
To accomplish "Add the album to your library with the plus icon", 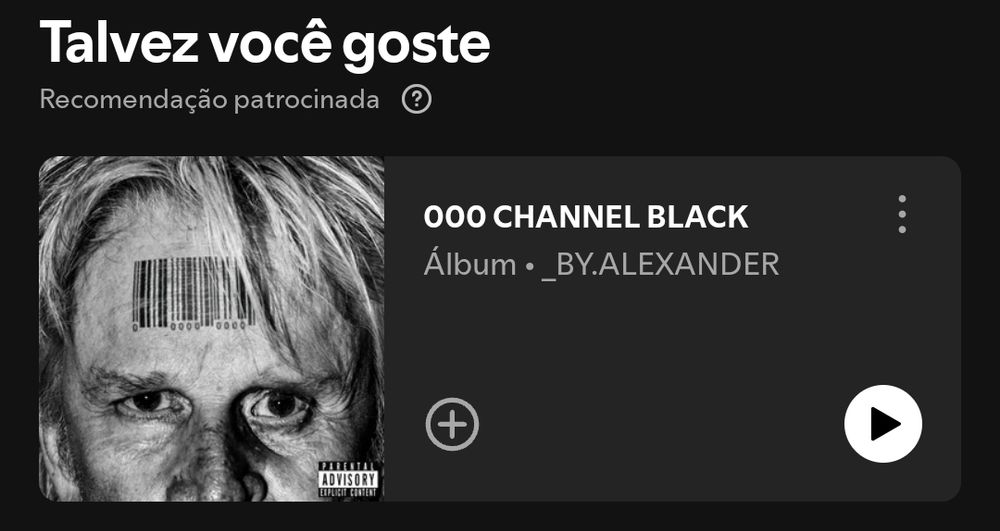I will pos(452,425).
